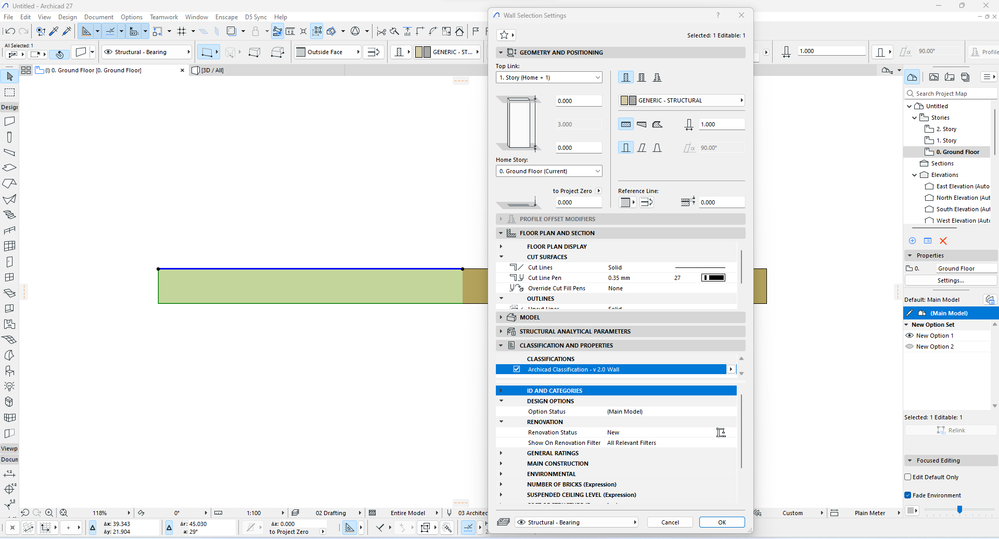Open the Outside Face reference line dropdown

pyautogui.click(x=327, y=52)
